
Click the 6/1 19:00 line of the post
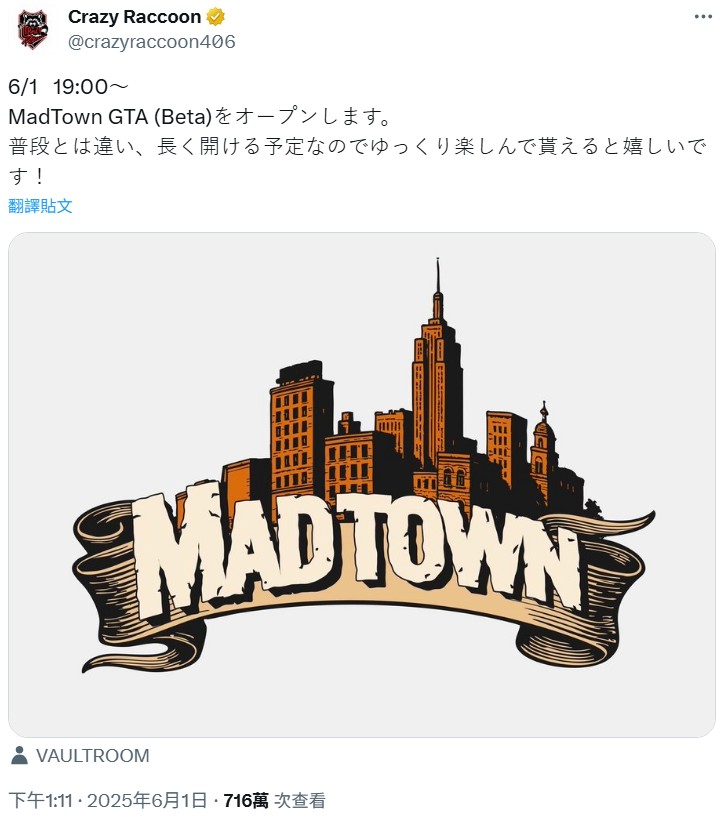pos(68,87)
